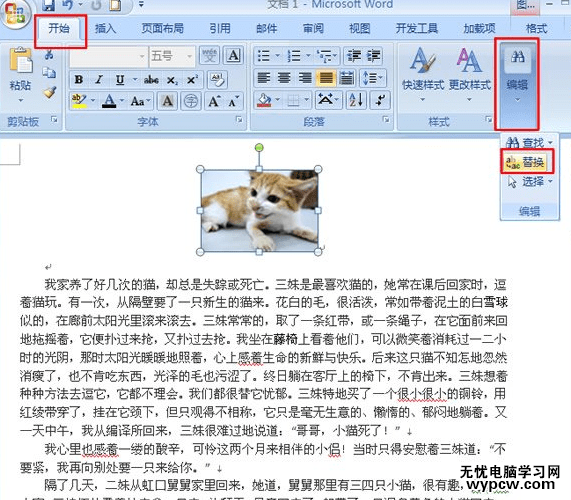571x500 pixels.
Task: Select the cat picture in document
Action: click(259, 210)
